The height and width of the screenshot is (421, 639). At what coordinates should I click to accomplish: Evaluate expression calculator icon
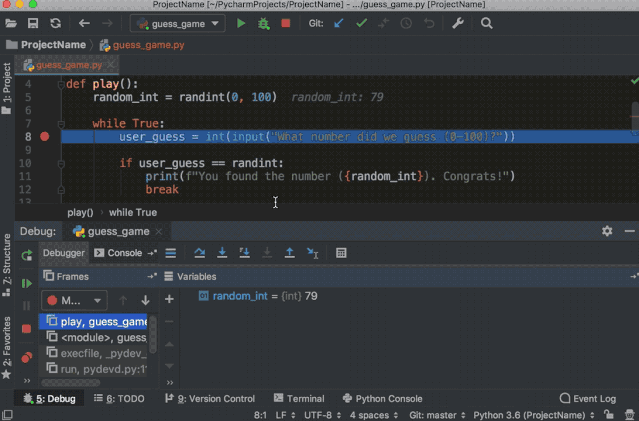coord(341,253)
